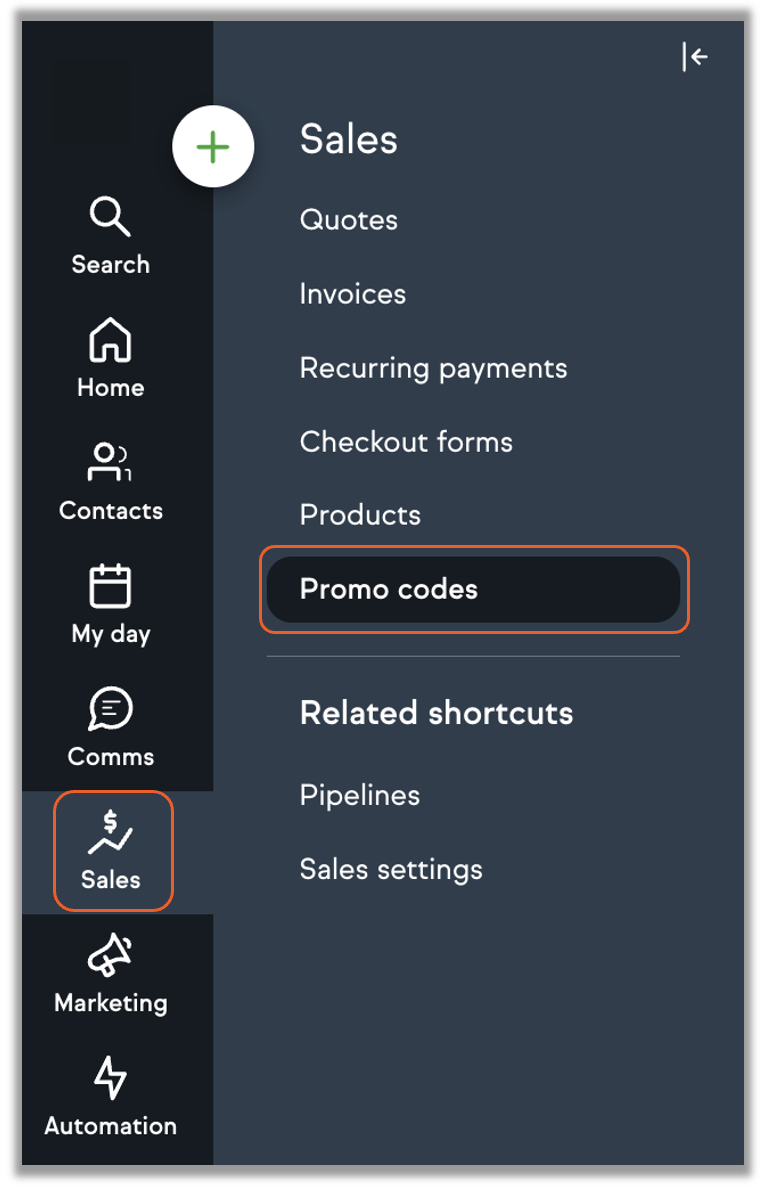Open Marketing megaphone icon

110,957
